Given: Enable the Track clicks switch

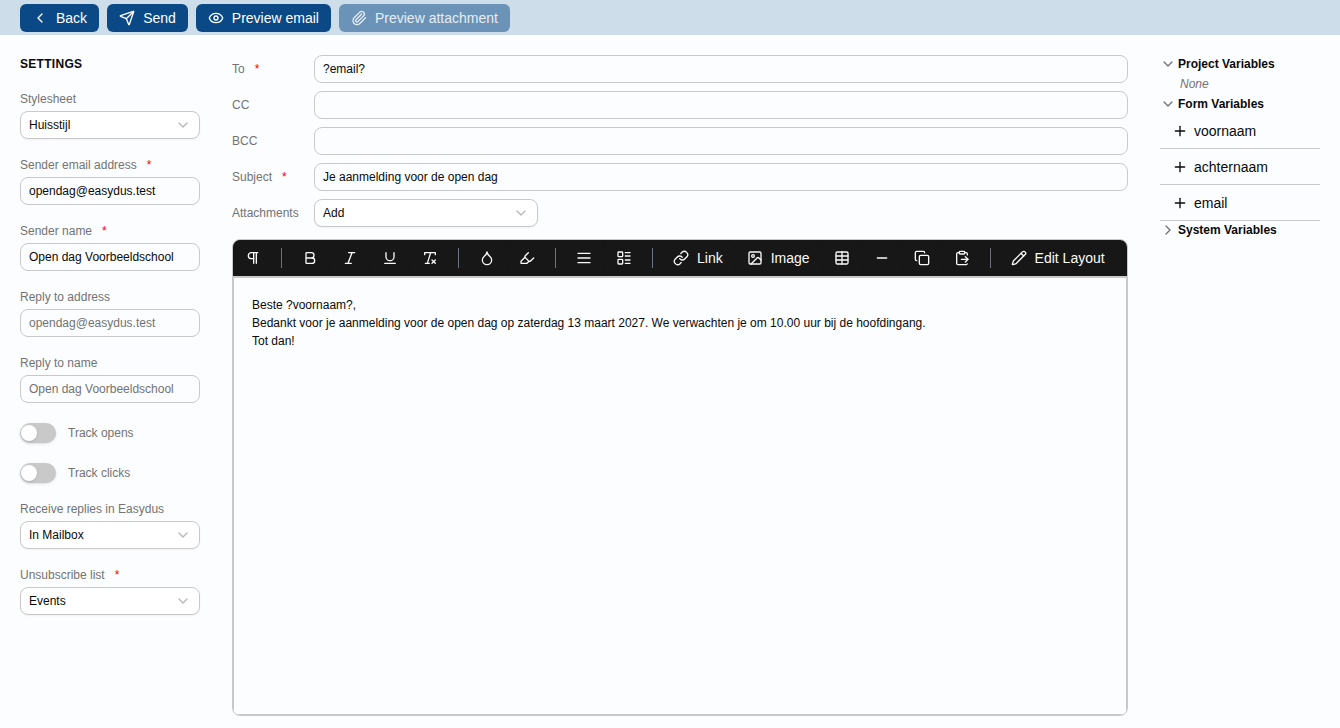Looking at the screenshot, I should point(38,473).
